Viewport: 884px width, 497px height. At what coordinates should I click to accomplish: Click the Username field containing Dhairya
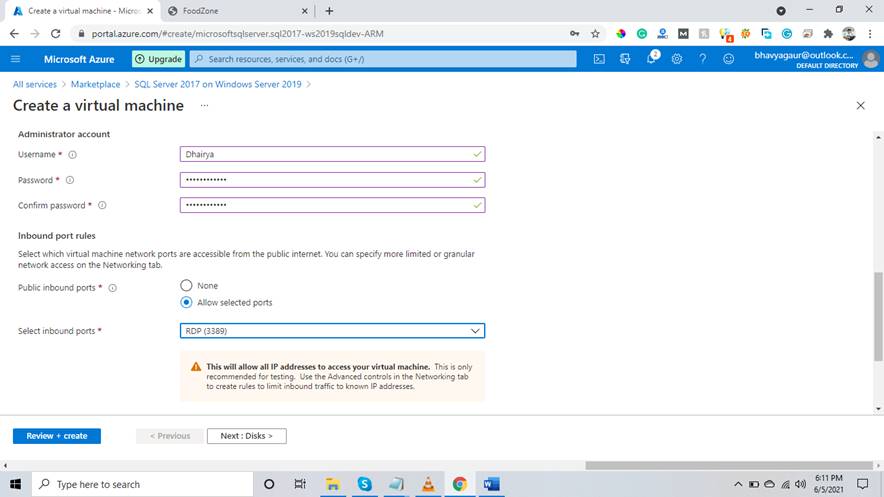pyautogui.click(x=332, y=154)
